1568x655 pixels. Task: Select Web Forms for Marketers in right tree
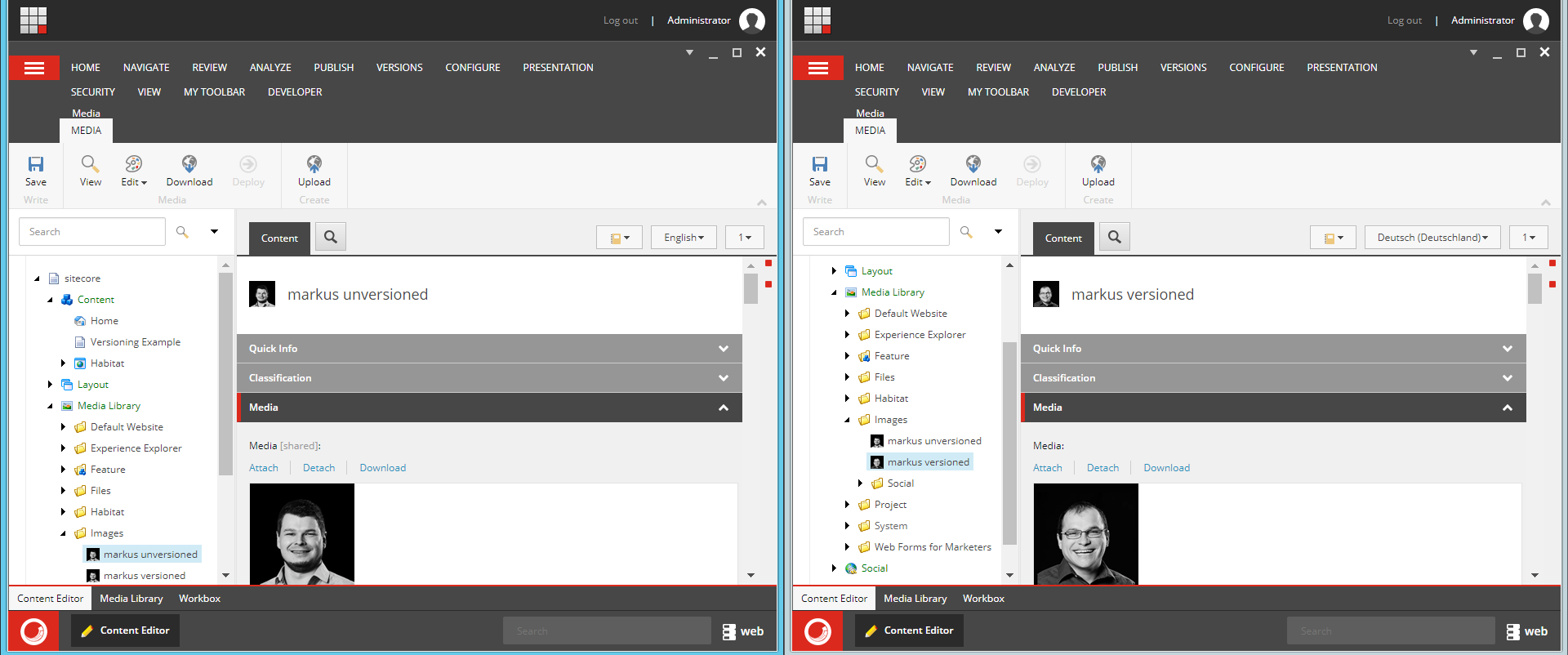pos(933,547)
